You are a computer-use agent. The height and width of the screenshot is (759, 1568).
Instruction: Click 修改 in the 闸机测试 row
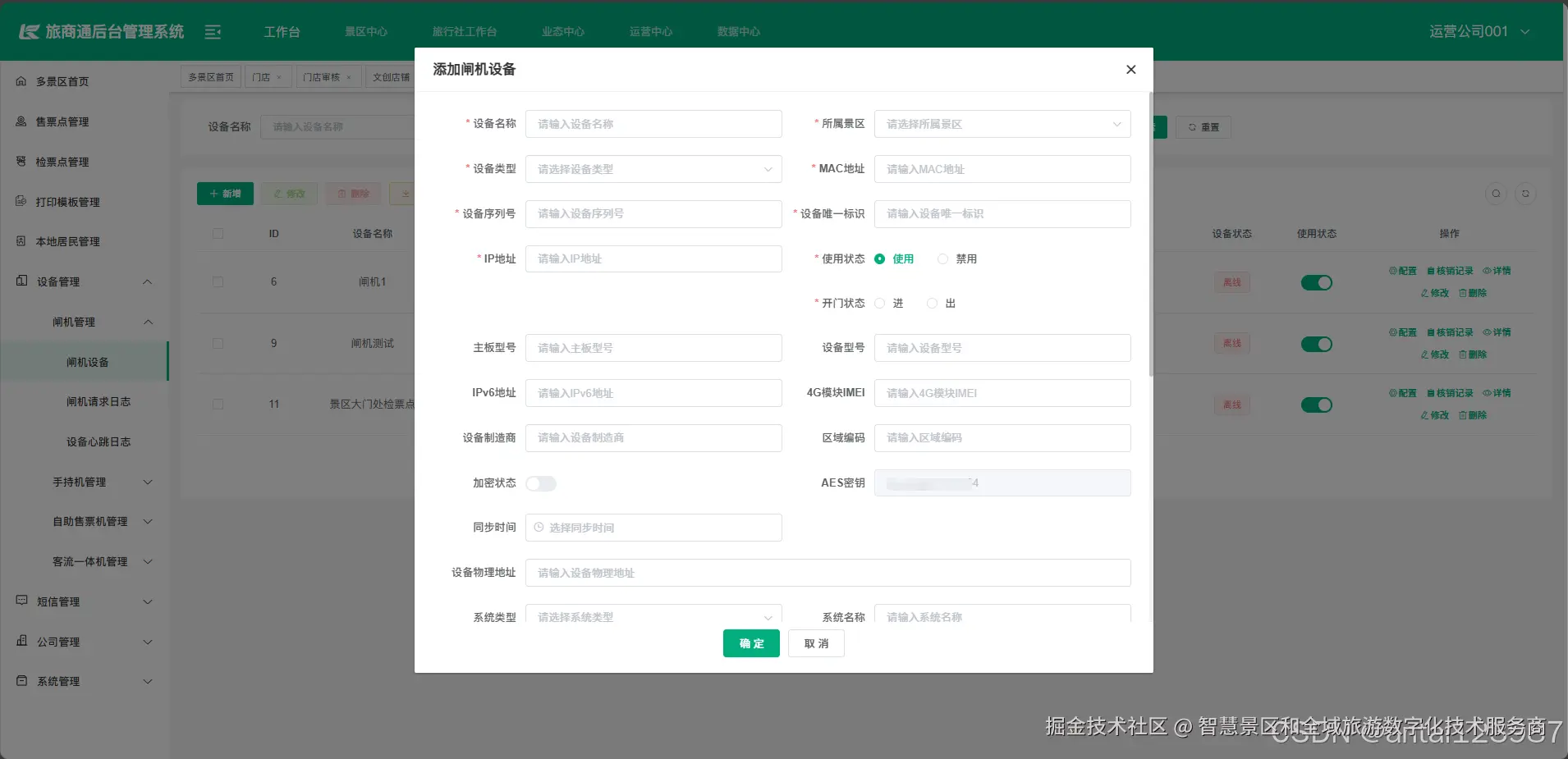pos(1435,354)
